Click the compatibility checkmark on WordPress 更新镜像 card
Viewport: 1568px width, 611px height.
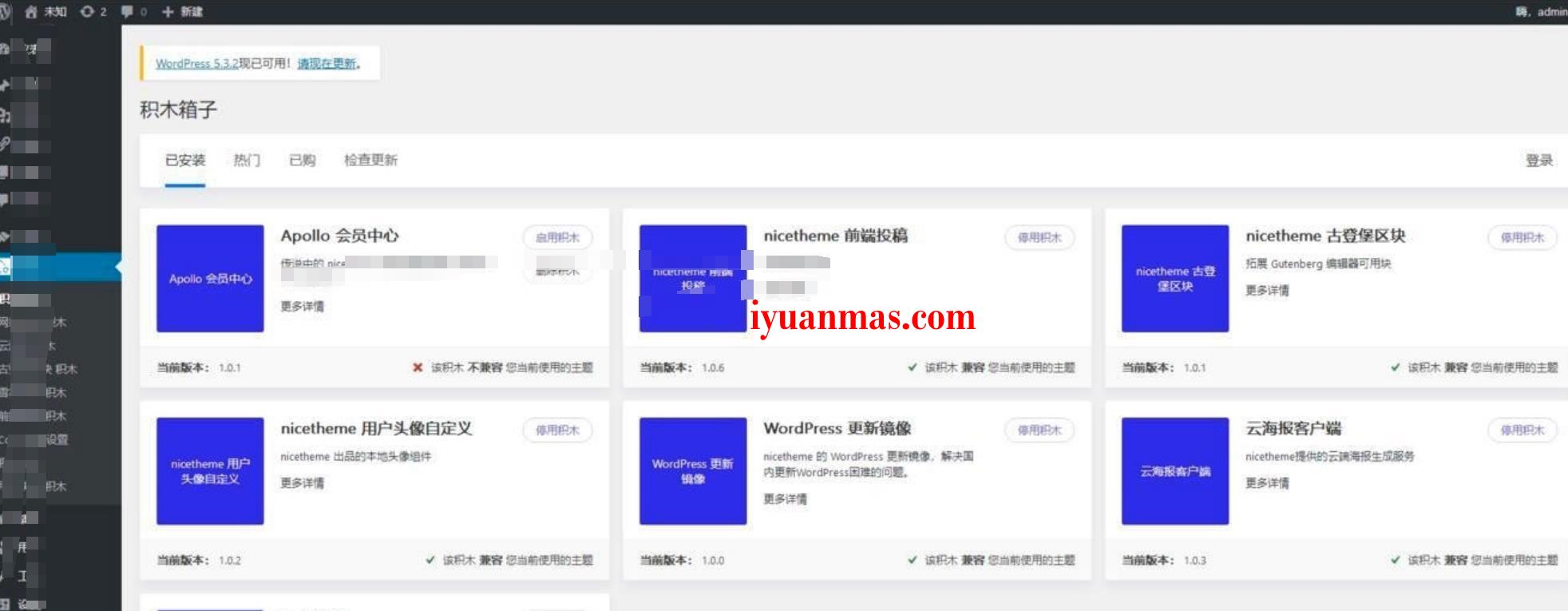[913, 560]
